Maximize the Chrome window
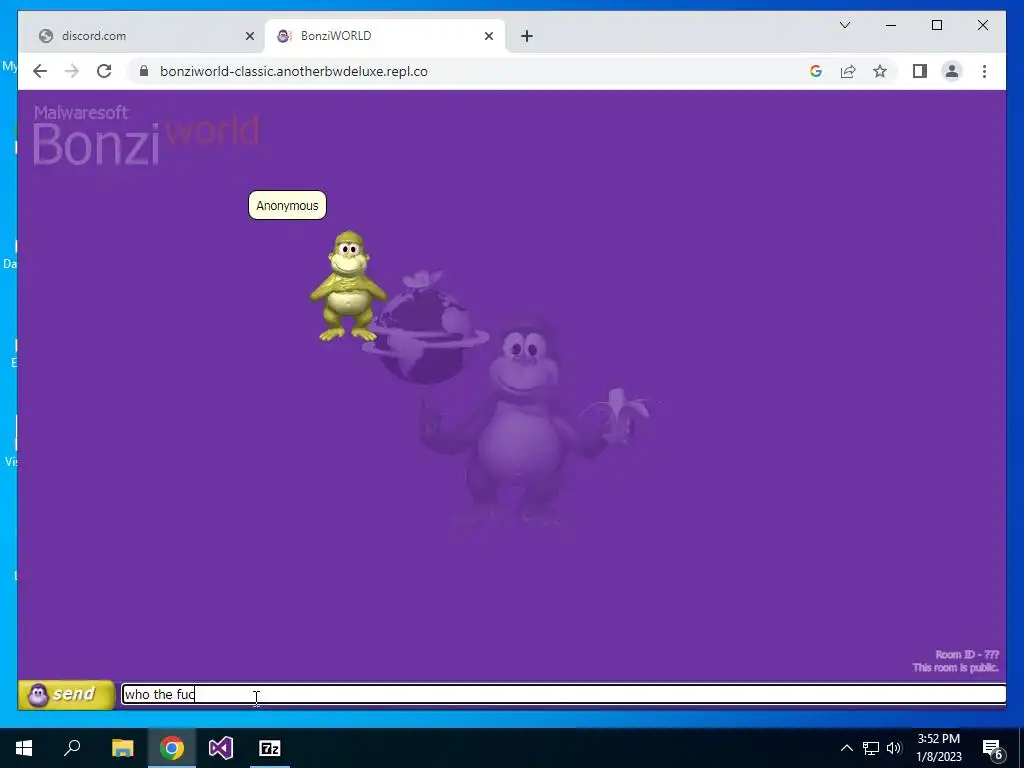 (x=937, y=25)
